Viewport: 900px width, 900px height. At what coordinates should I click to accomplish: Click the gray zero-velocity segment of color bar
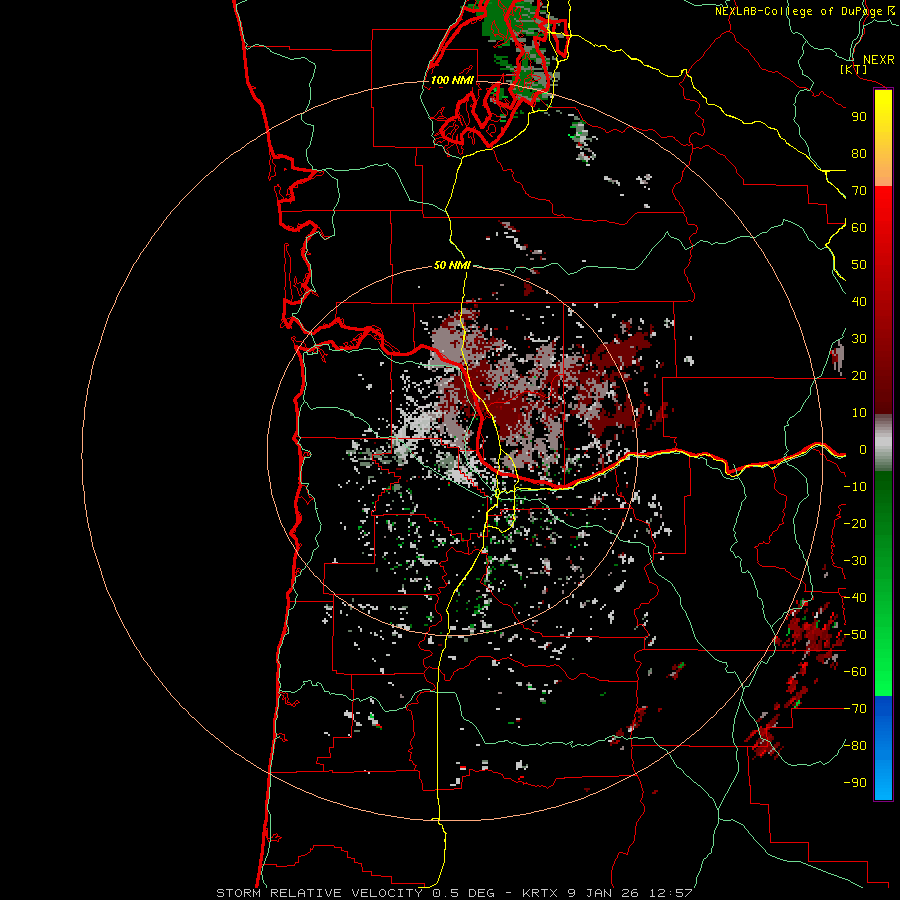(883, 443)
